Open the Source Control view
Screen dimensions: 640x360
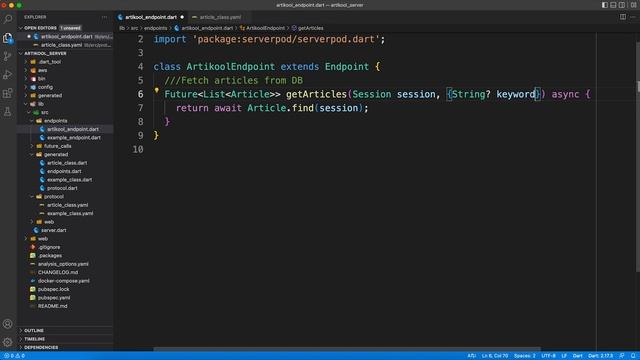(x=7, y=56)
